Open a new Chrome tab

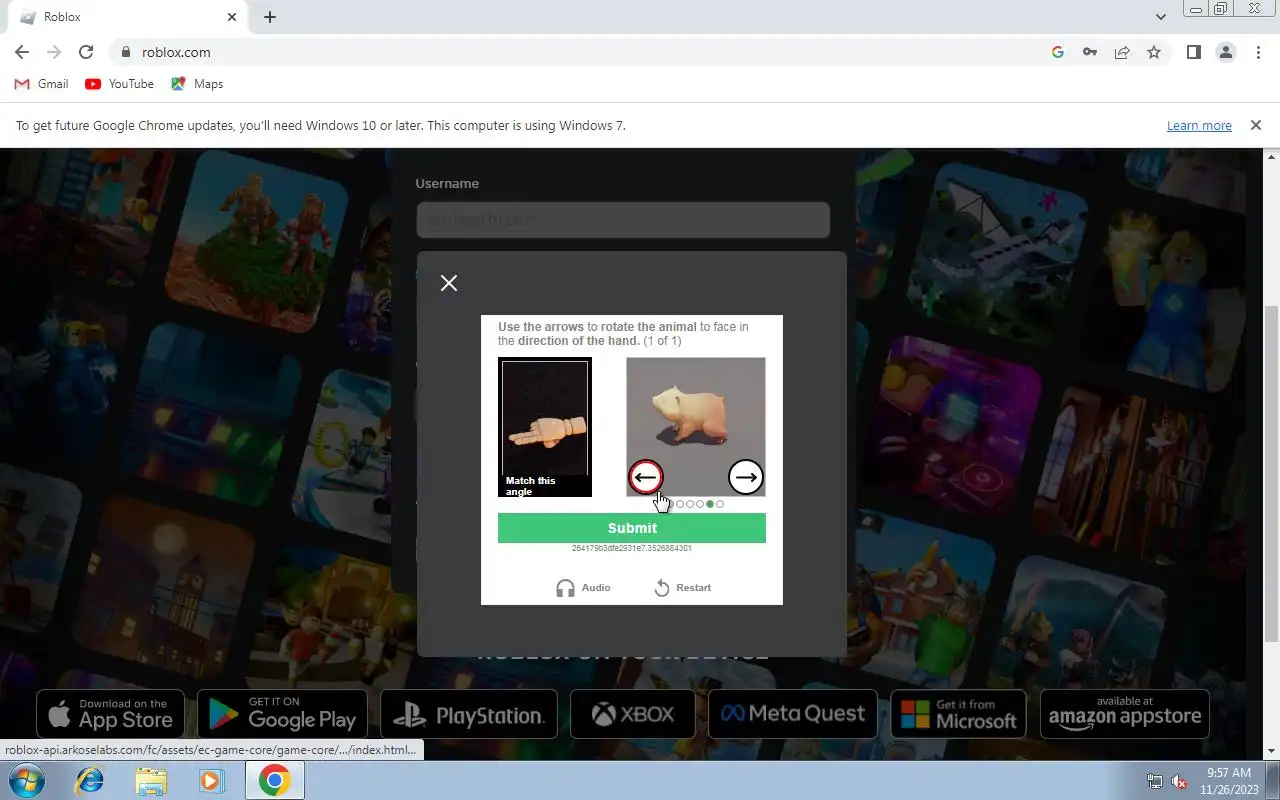[x=270, y=17]
